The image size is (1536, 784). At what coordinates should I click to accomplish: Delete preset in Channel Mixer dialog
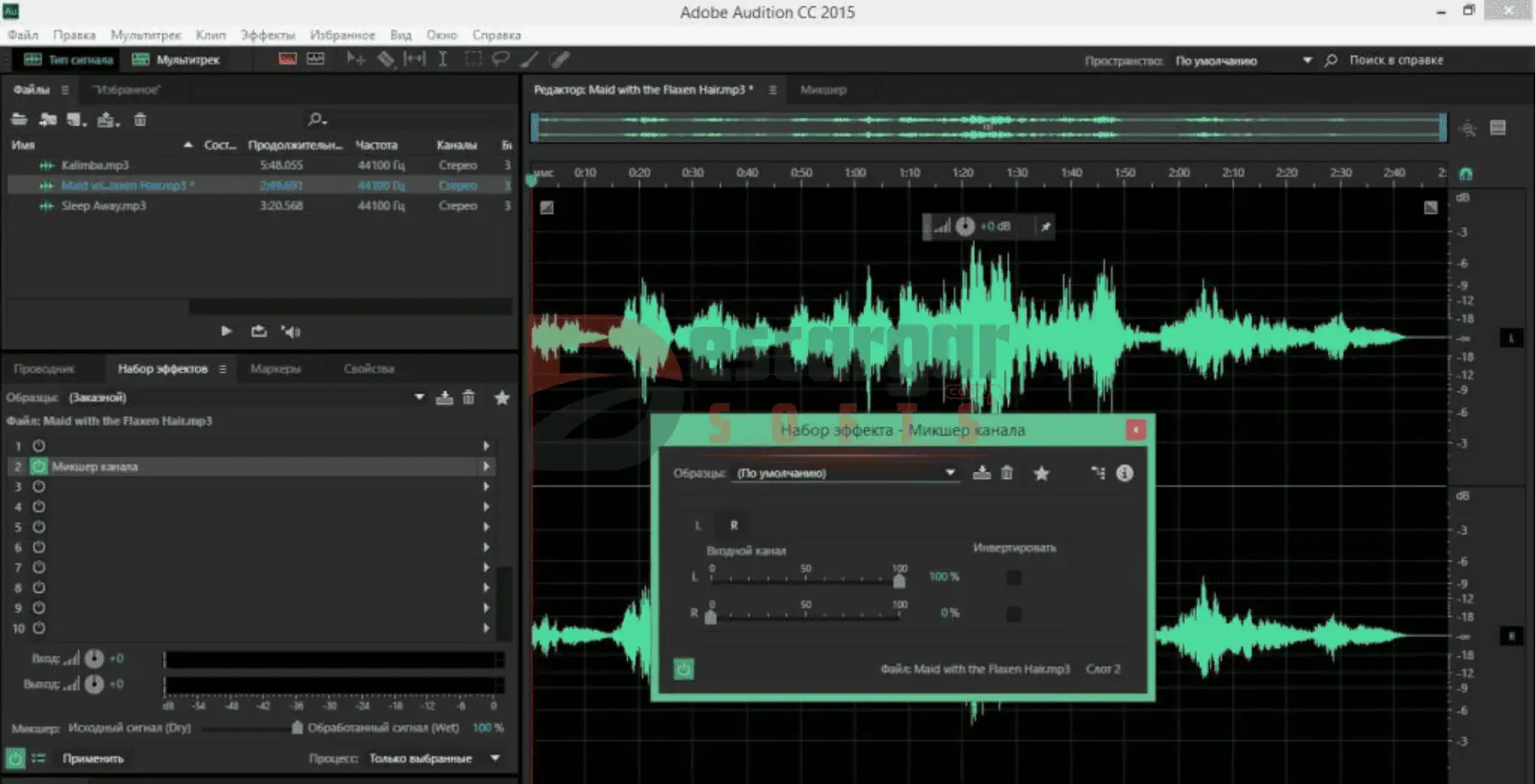[x=1007, y=473]
